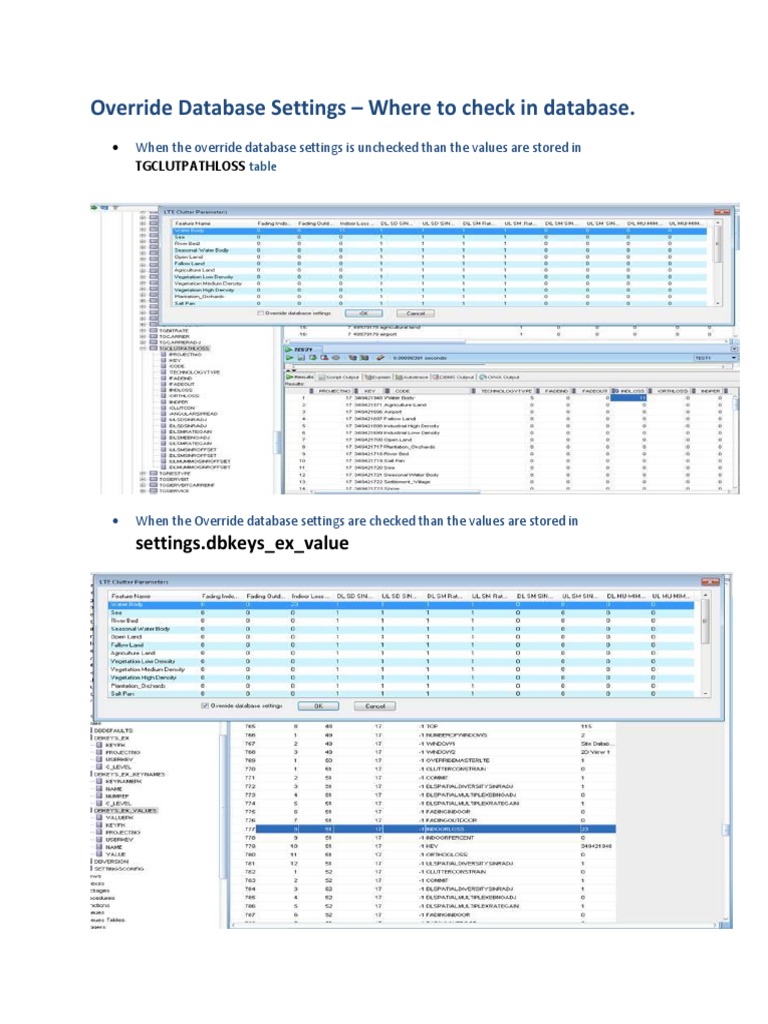768x1024 pixels.
Task: Select the NUMREF column in the tree
Action: 117,796
